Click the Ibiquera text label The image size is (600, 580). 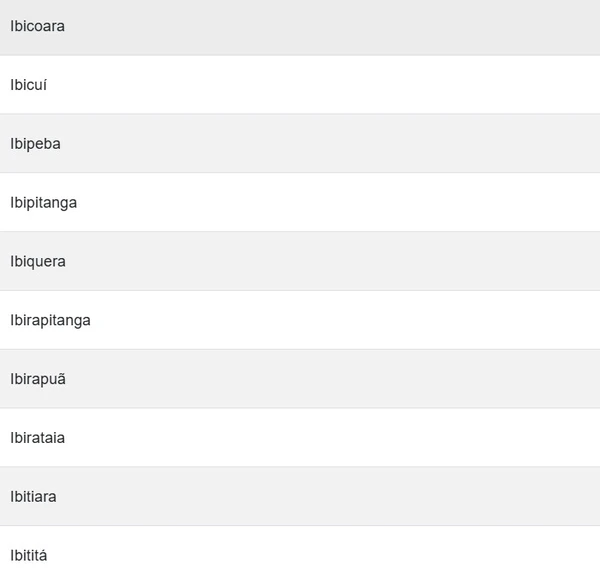pos(38,262)
